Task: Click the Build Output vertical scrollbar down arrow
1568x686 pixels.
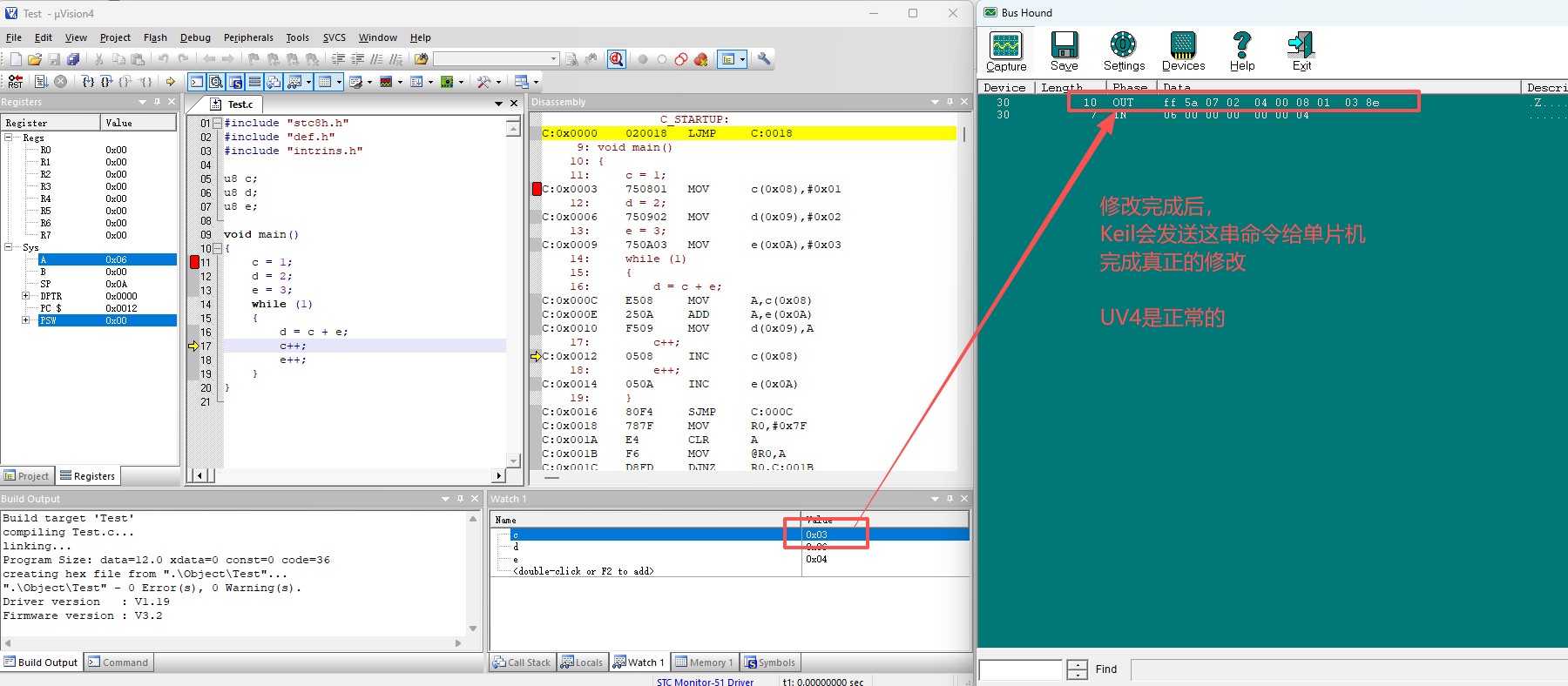Action: point(473,629)
